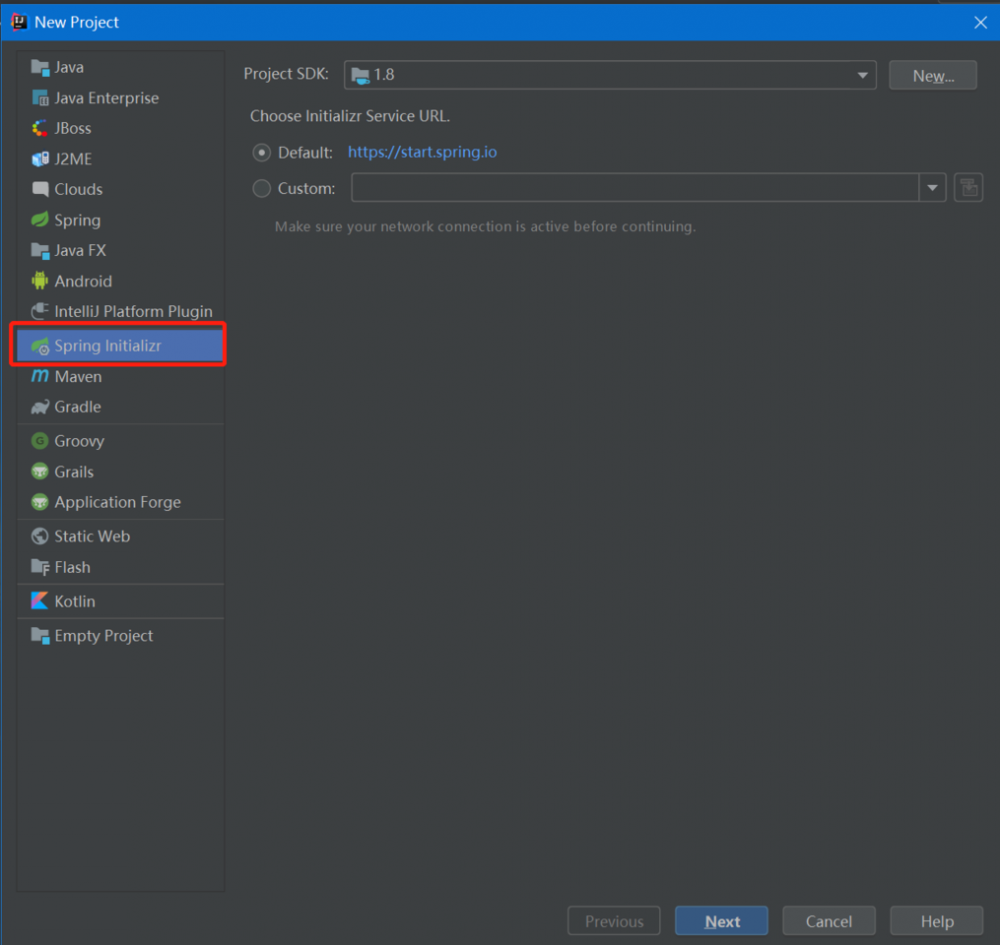1000x945 pixels.
Task: Select the Application Forge label
Action: [x=117, y=502]
